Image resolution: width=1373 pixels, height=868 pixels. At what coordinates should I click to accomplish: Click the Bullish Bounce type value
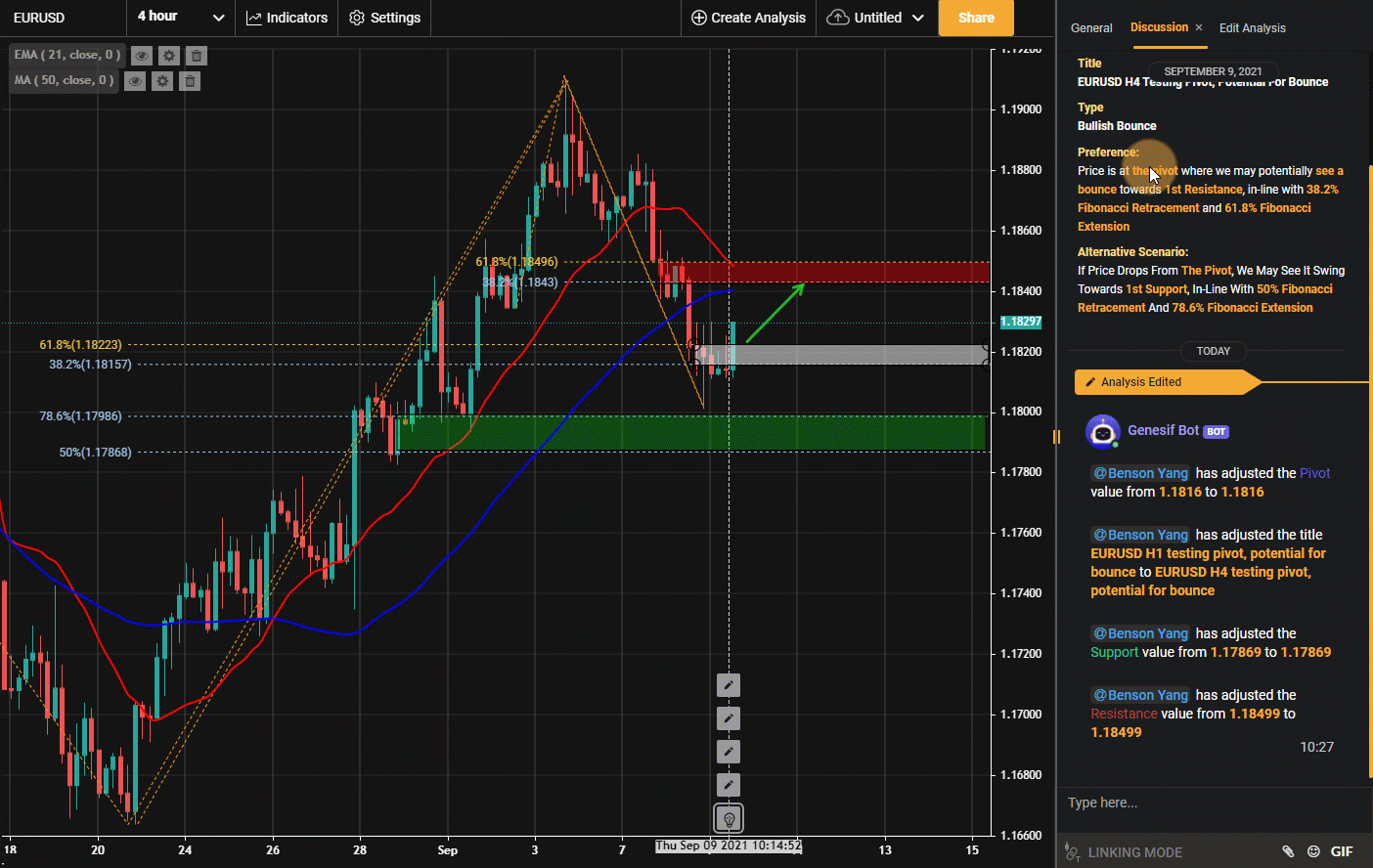(1117, 126)
